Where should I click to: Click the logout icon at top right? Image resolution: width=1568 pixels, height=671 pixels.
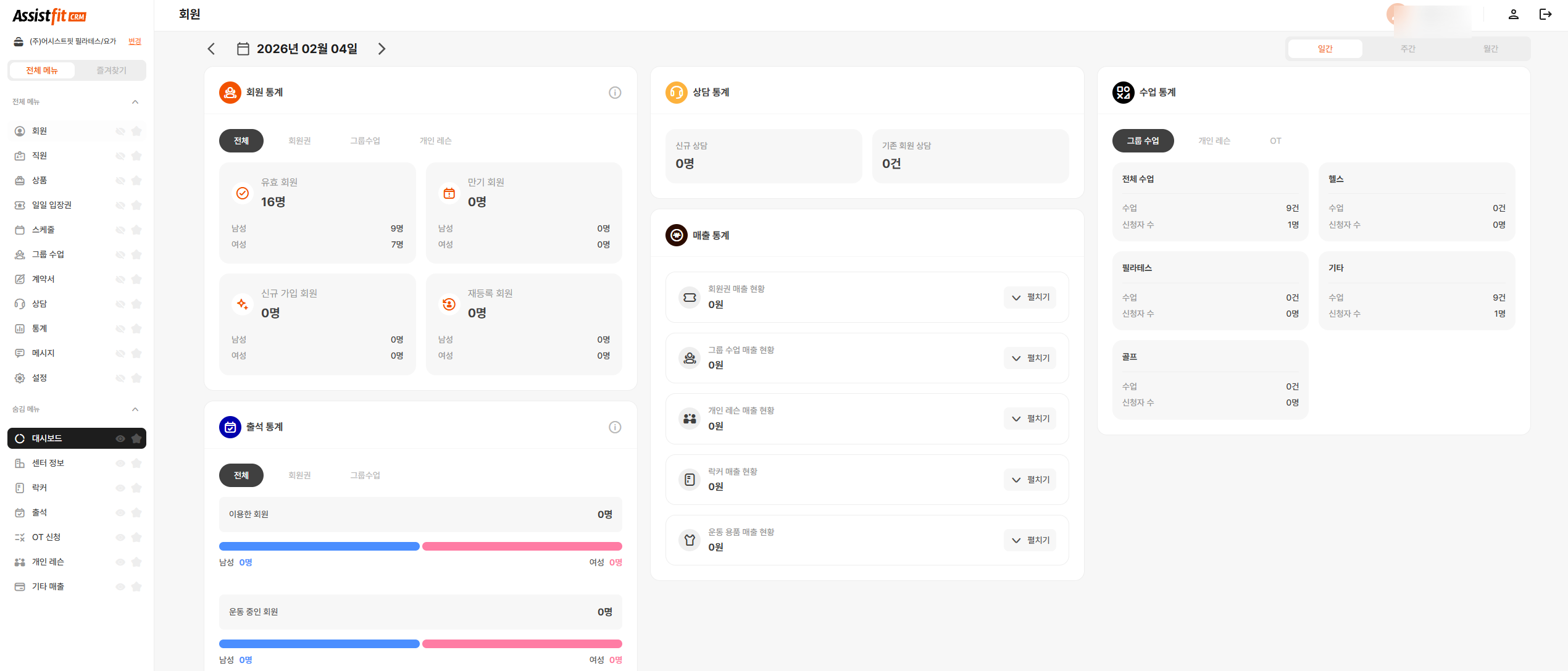pyautogui.click(x=1546, y=14)
